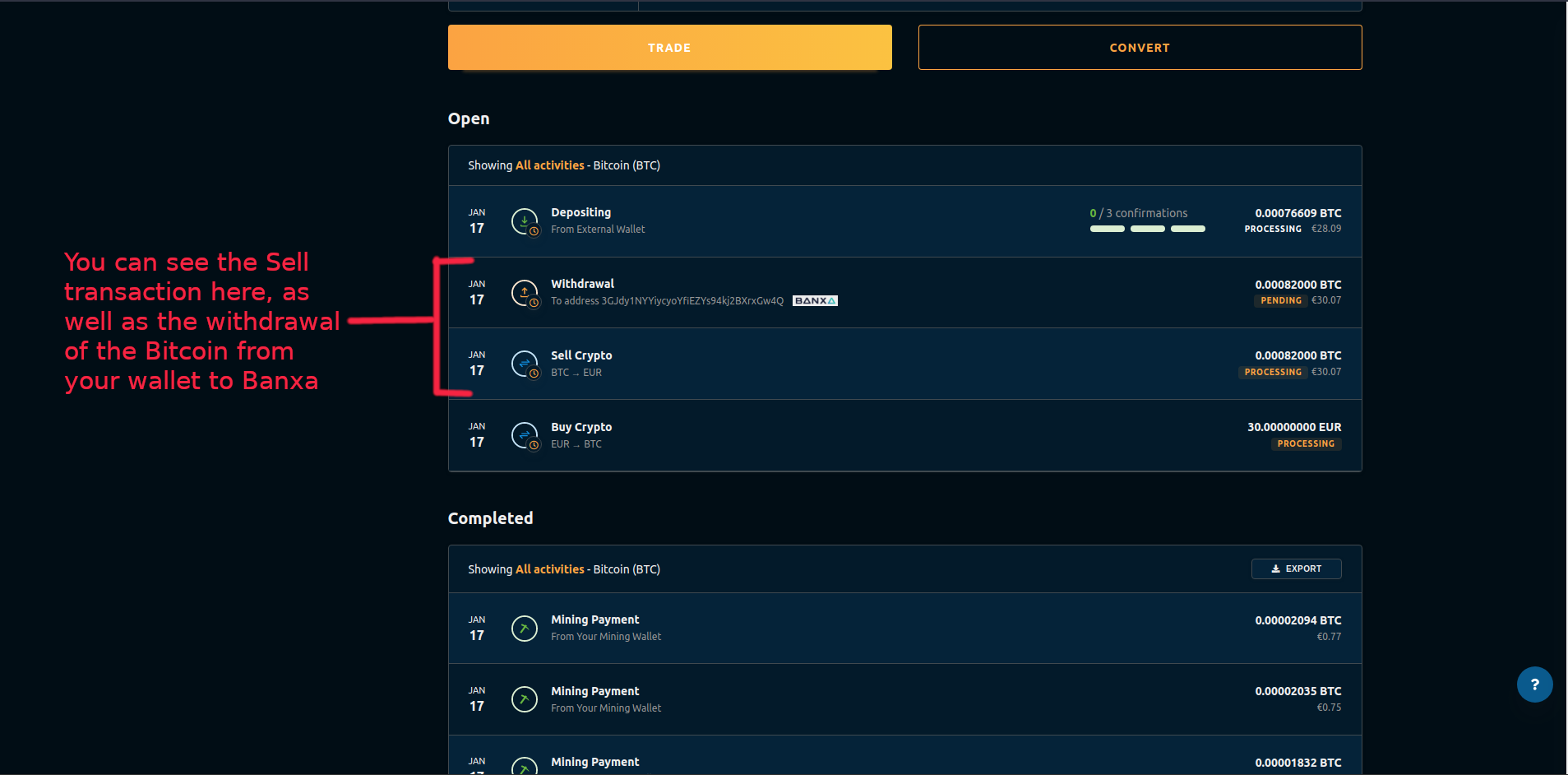Open the Bitcoin (BTC) currency filter
This screenshot has width=1568, height=775.
[626, 165]
